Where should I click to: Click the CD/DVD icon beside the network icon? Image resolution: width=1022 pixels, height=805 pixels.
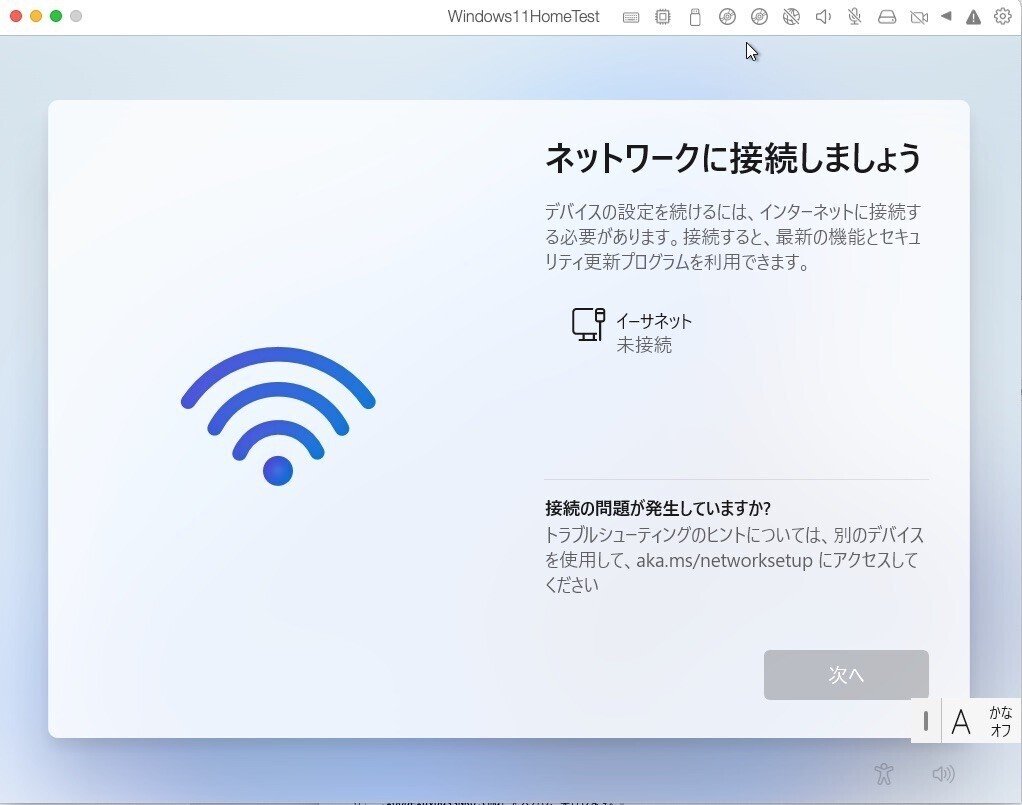[x=759, y=17]
